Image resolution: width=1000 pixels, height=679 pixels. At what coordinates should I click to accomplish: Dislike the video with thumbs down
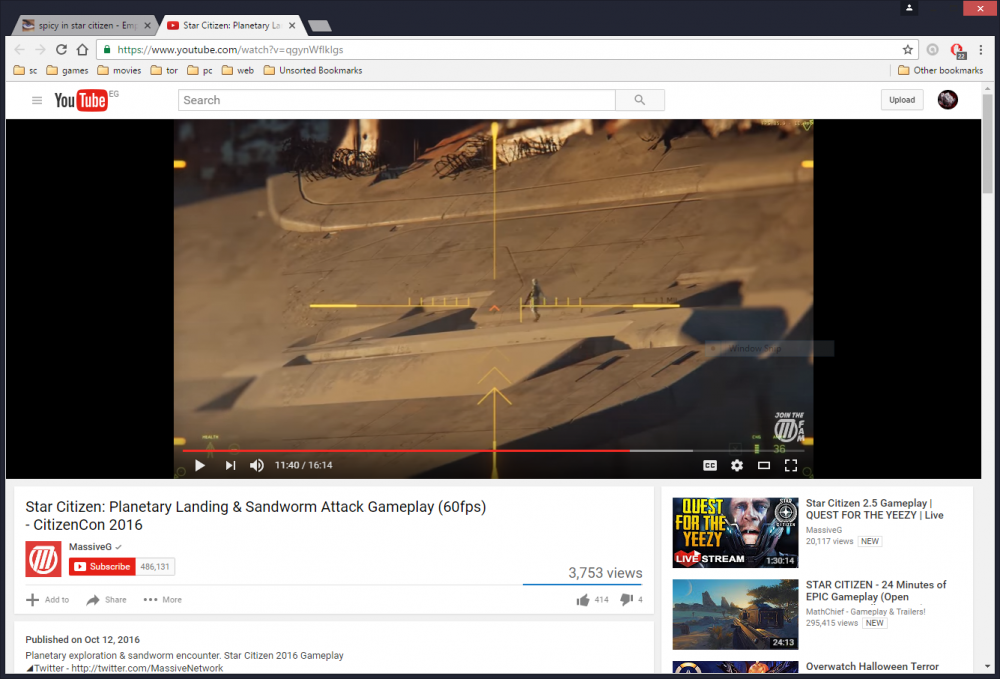pos(631,600)
